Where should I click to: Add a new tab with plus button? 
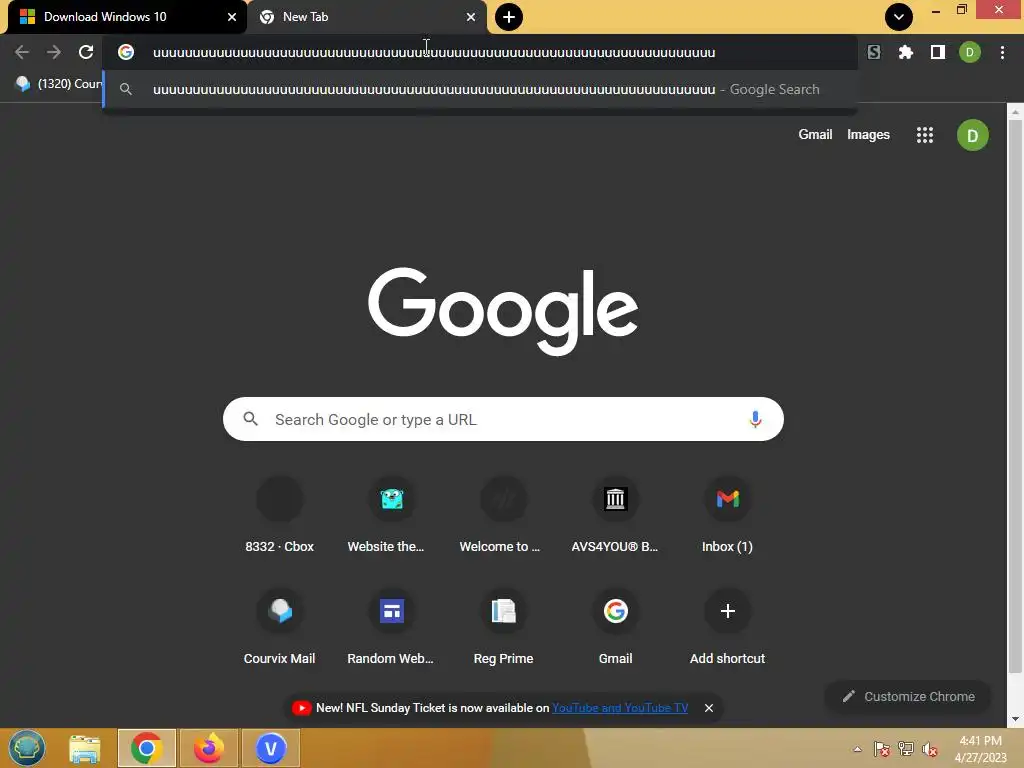[509, 17]
